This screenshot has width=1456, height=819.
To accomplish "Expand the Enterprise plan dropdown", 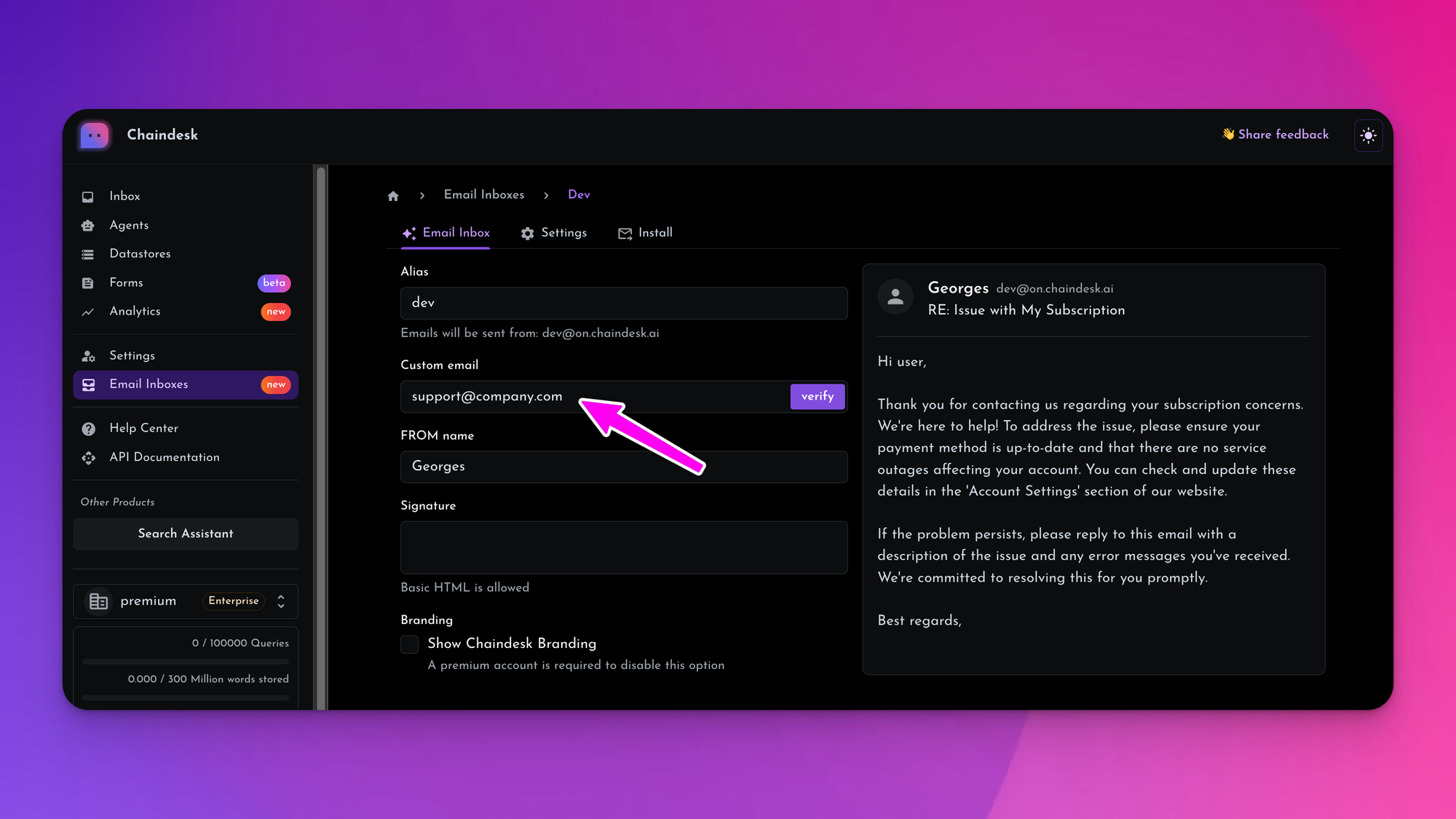I will tap(282, 602).
